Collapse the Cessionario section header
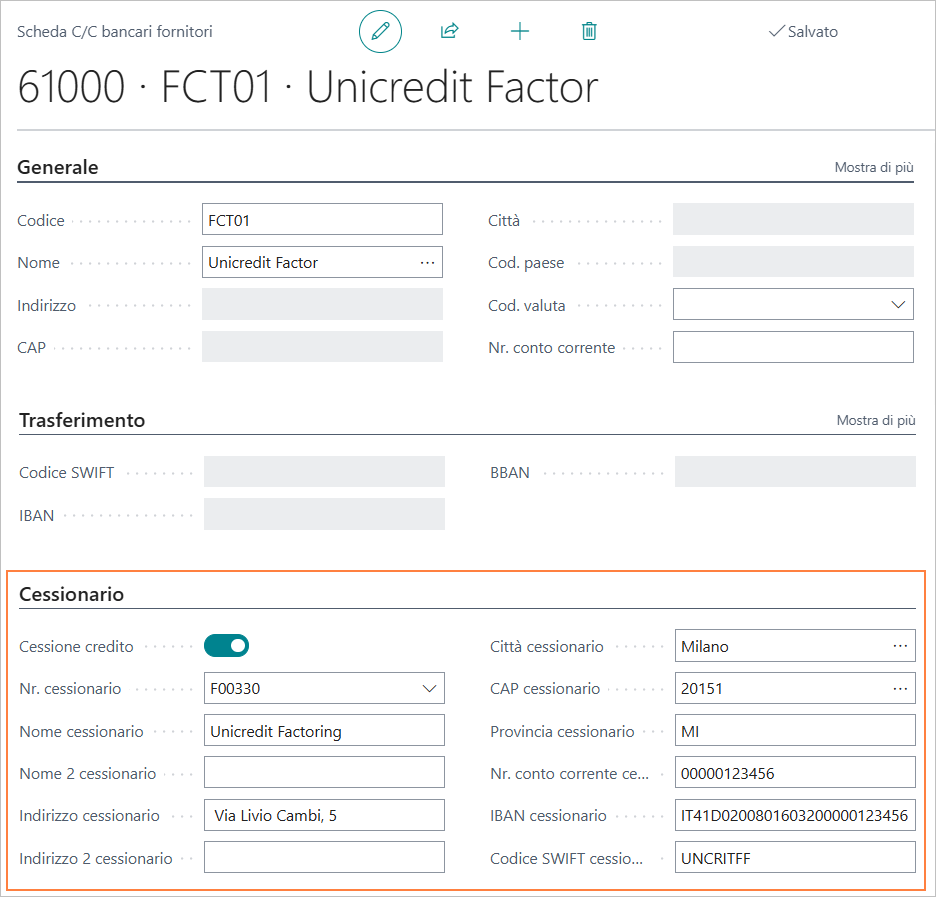The image size is (936, 897). [72, 595]
